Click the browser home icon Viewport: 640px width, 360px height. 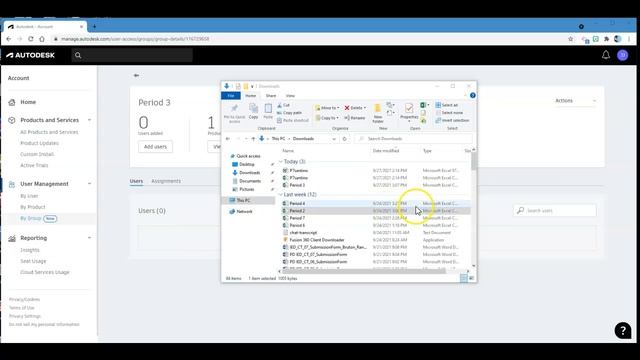pos(42,39)
